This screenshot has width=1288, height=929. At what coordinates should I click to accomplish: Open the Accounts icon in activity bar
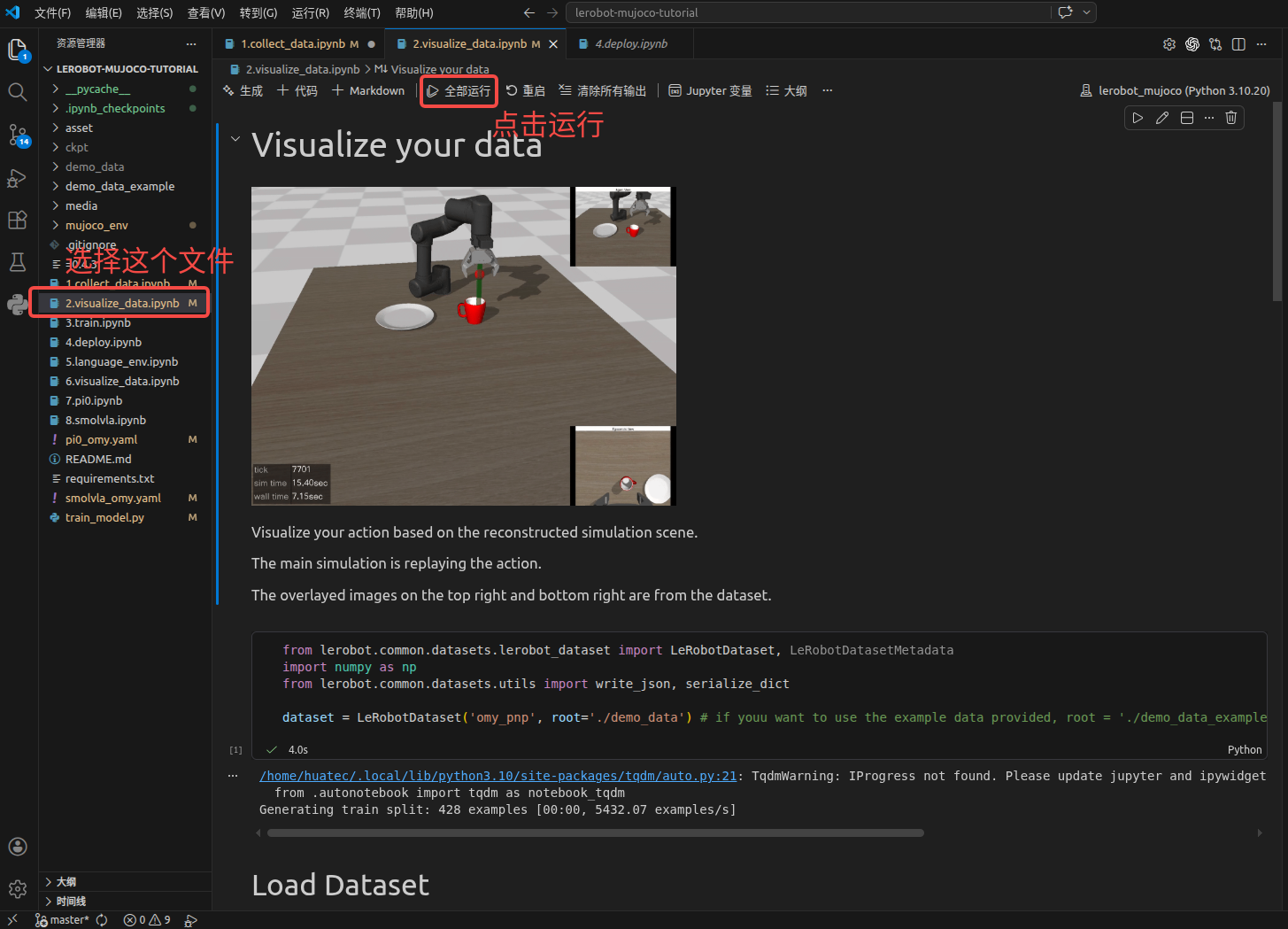tap(18, 847)
